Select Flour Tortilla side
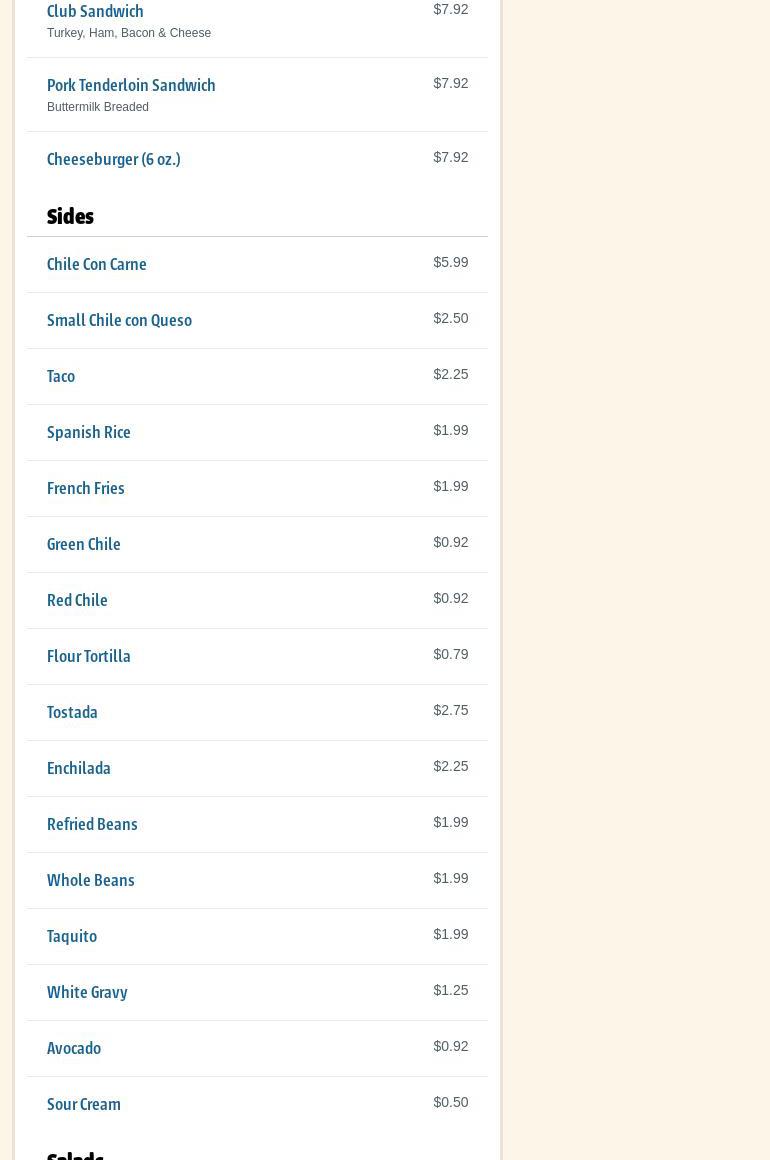This screenshot has height=1160, width=770. coord(89,656)
